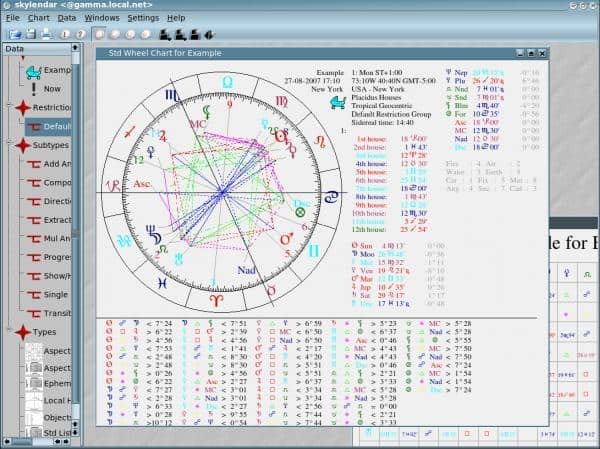Select the Transit subtype entry
The width and height of the screenshot is (600, 449).
(x=49, y=313)
